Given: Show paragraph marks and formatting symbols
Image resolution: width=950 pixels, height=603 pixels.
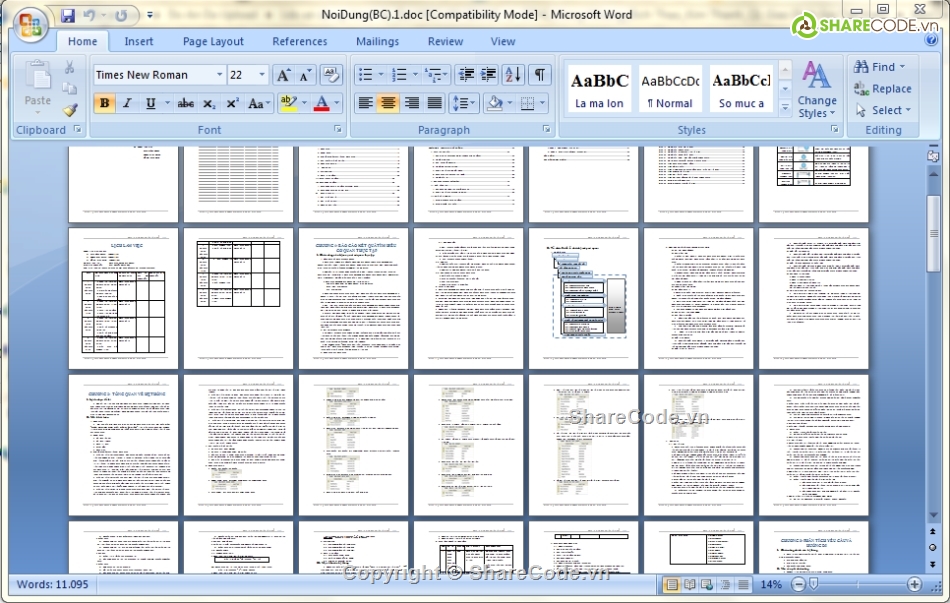Looking at the screenshot, I should pyautogui.click(x=539, y=75).
